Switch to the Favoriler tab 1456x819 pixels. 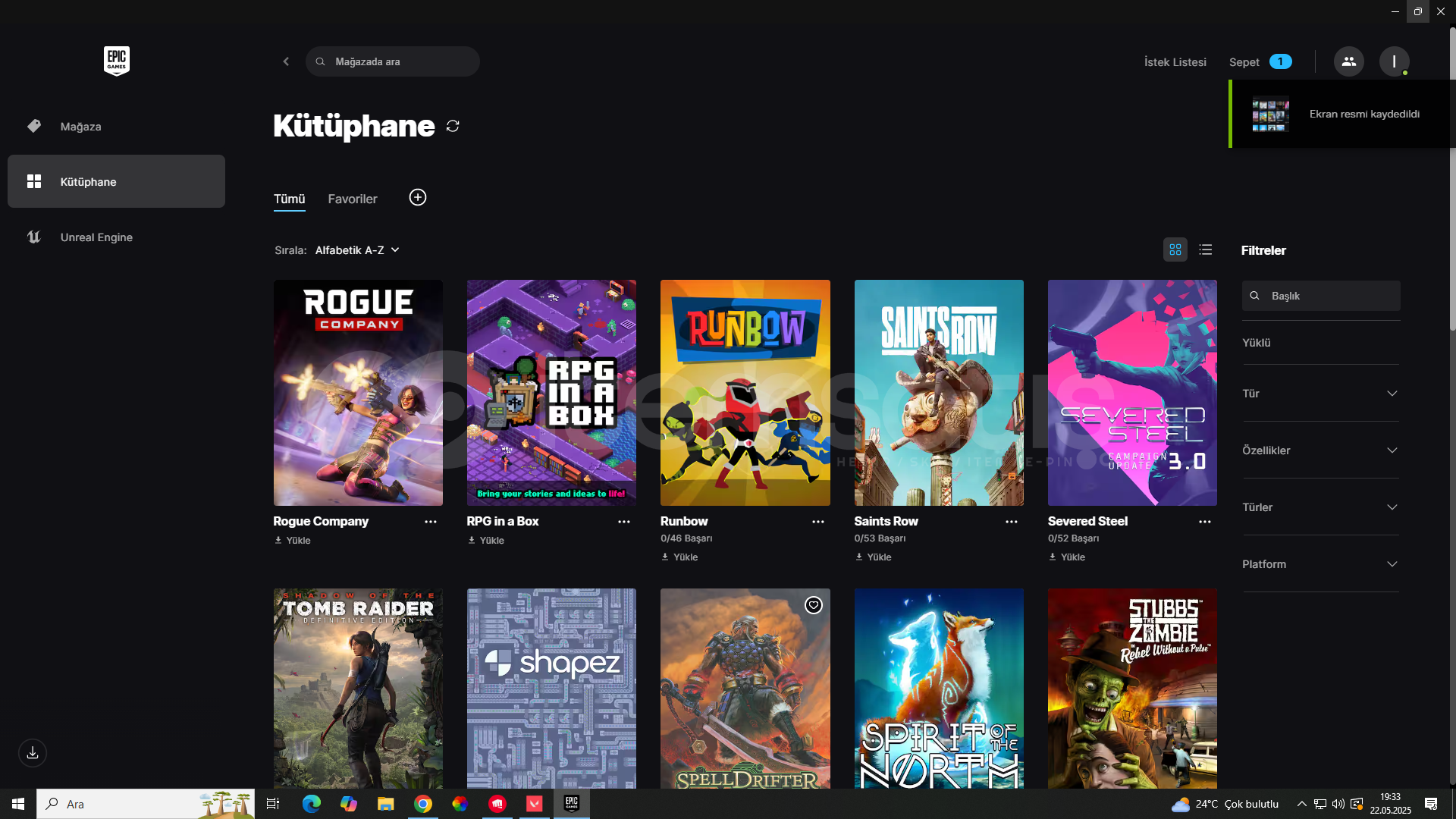click(x=352, y=199)
